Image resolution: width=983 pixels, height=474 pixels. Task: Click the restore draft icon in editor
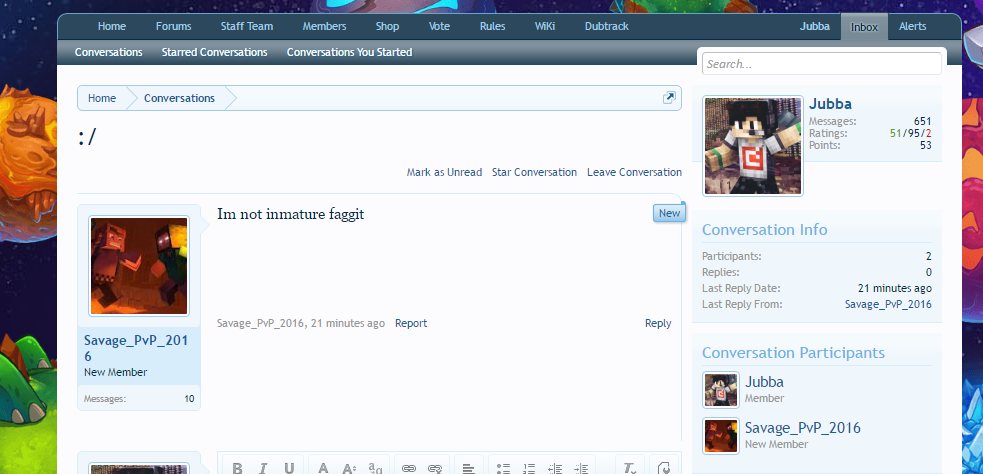tap(665, 467)
